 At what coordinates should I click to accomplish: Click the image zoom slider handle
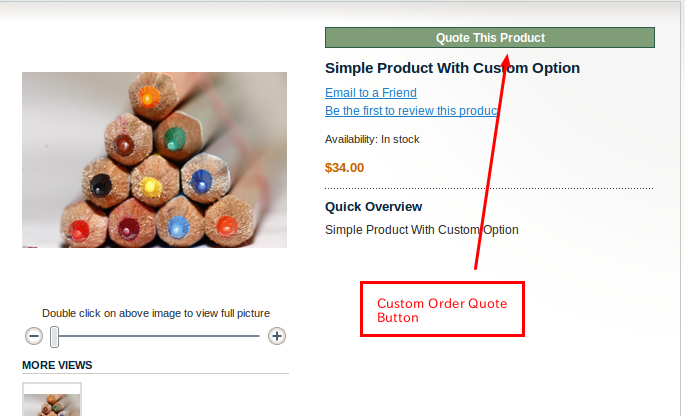(x=55, y=336)
